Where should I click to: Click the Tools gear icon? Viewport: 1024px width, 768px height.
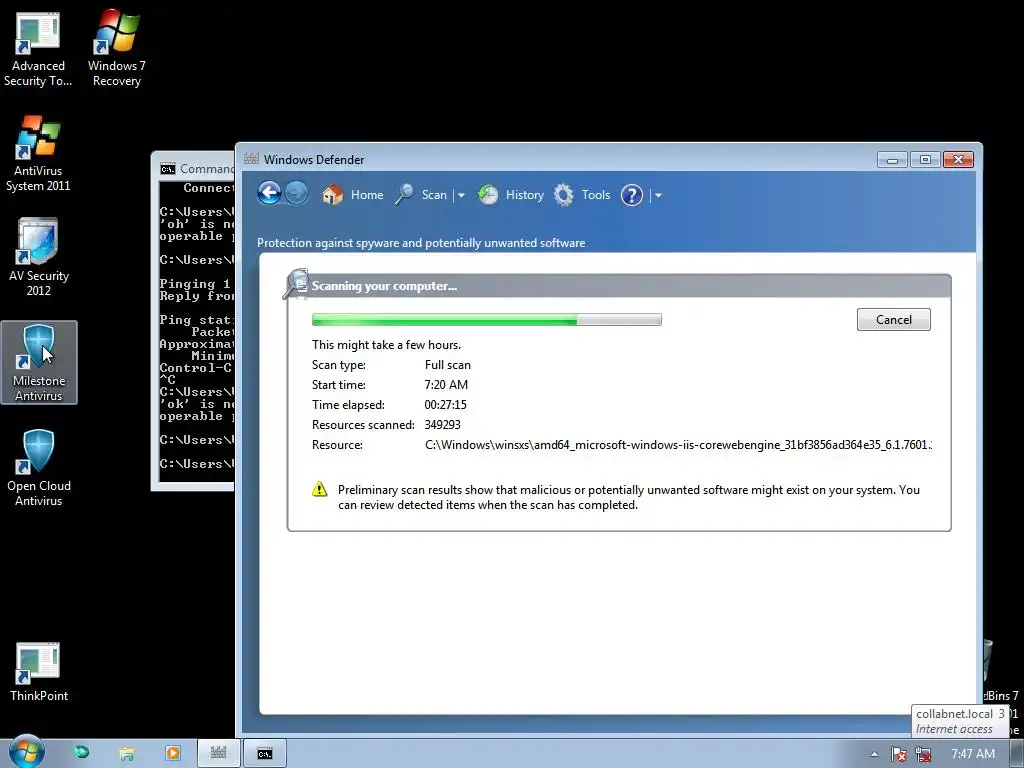pyautogui.click(x=564, y=195)
